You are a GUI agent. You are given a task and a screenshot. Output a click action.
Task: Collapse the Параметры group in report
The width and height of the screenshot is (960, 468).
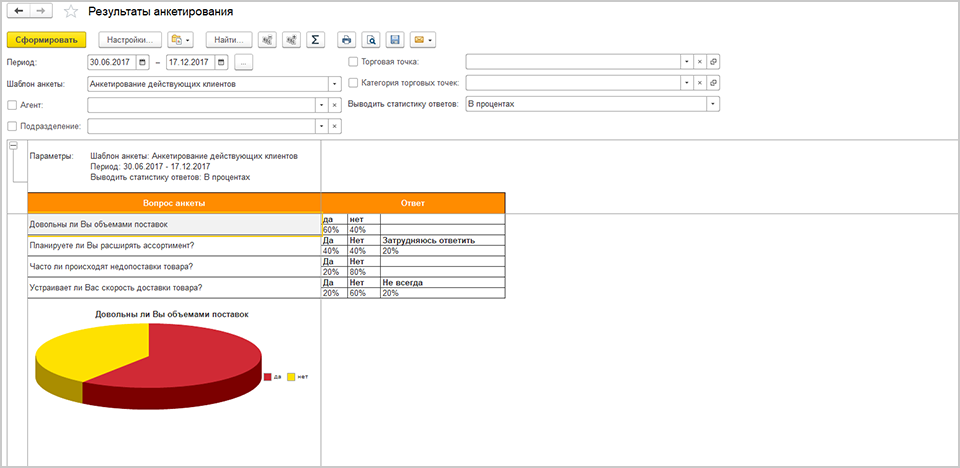coord(15,145)
